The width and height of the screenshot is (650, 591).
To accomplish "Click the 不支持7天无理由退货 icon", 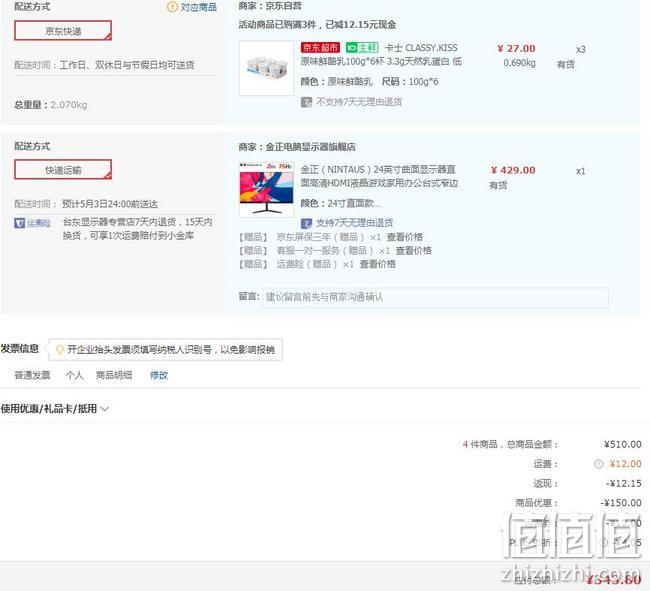I will tap(306, 102).
